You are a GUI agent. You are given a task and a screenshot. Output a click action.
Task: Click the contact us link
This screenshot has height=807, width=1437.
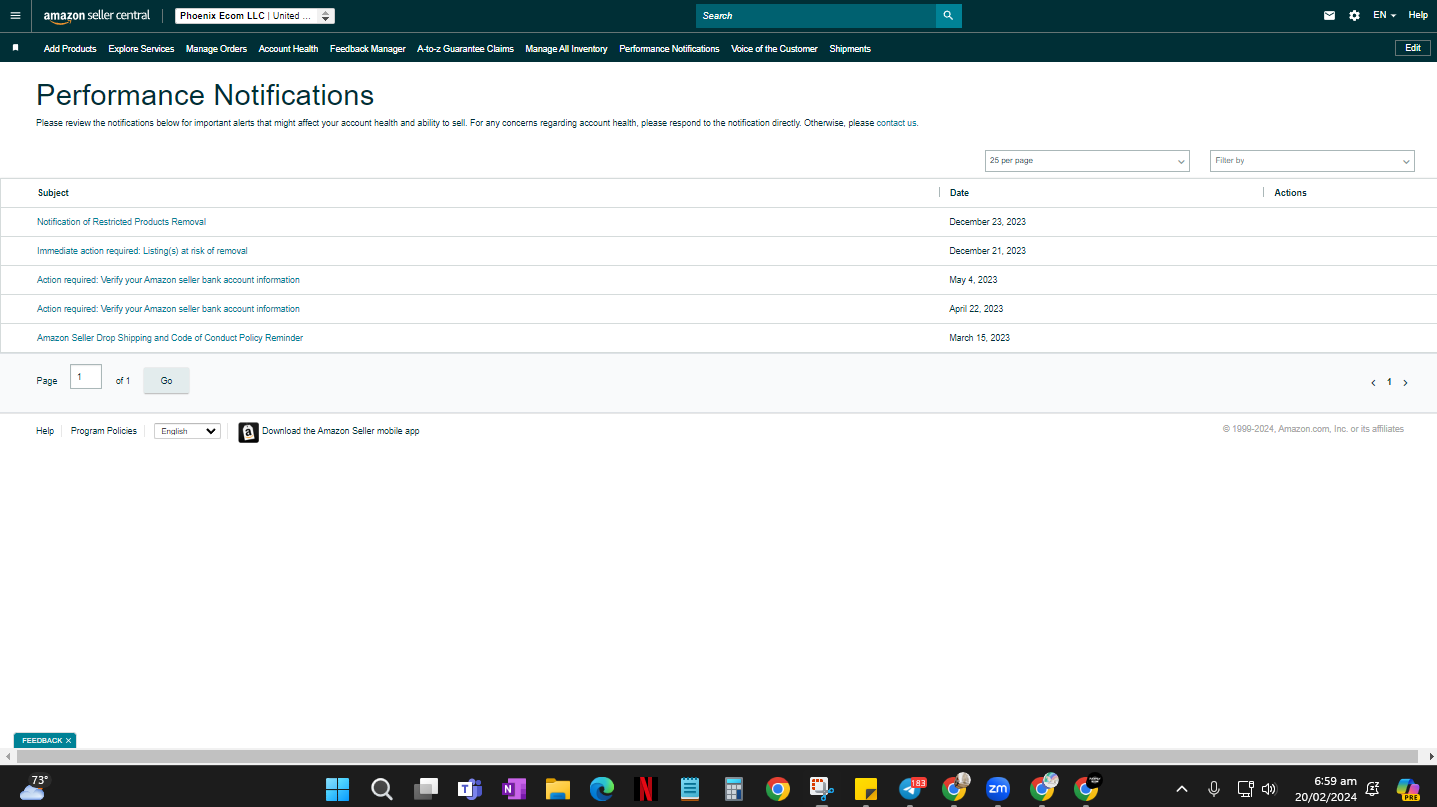tap(897, 123)
